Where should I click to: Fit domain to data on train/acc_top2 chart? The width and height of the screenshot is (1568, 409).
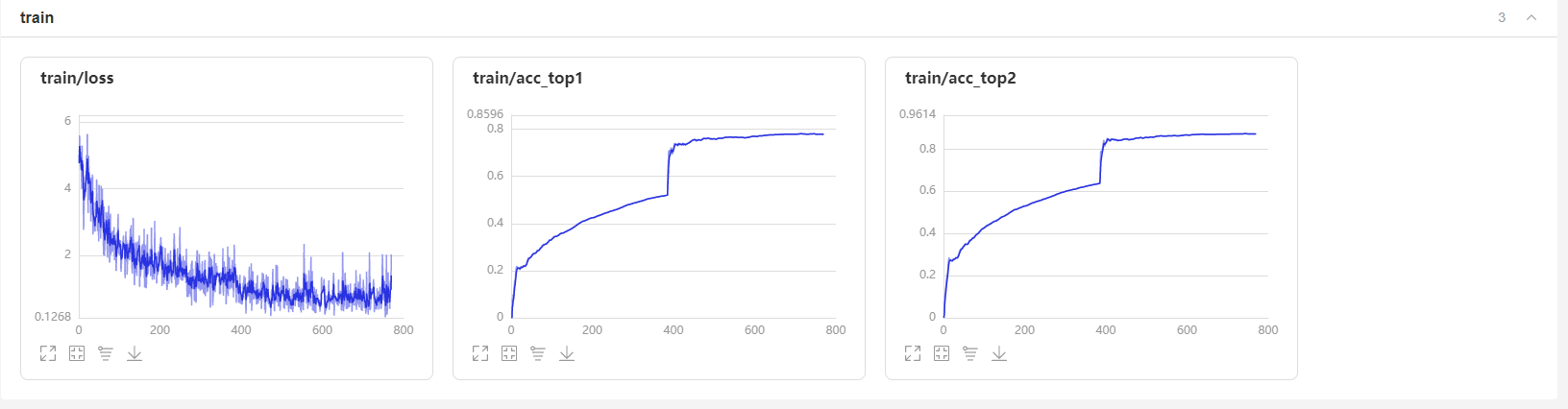tap(942, 353)
